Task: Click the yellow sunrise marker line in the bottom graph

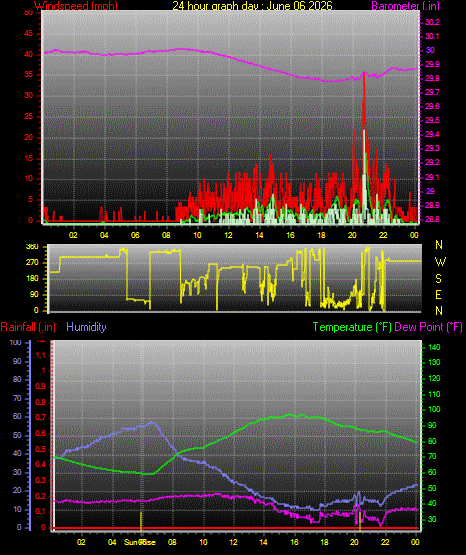Action: click(141, 521)
